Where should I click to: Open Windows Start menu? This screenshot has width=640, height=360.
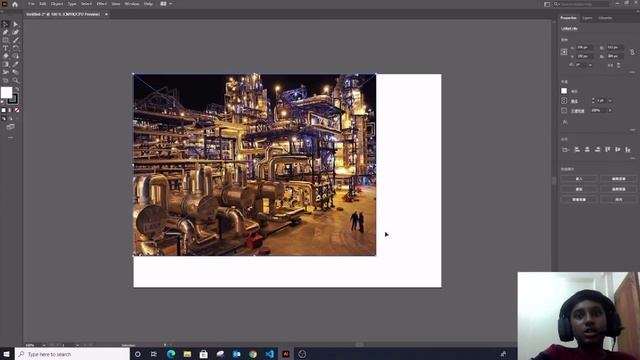click(7, 354)
